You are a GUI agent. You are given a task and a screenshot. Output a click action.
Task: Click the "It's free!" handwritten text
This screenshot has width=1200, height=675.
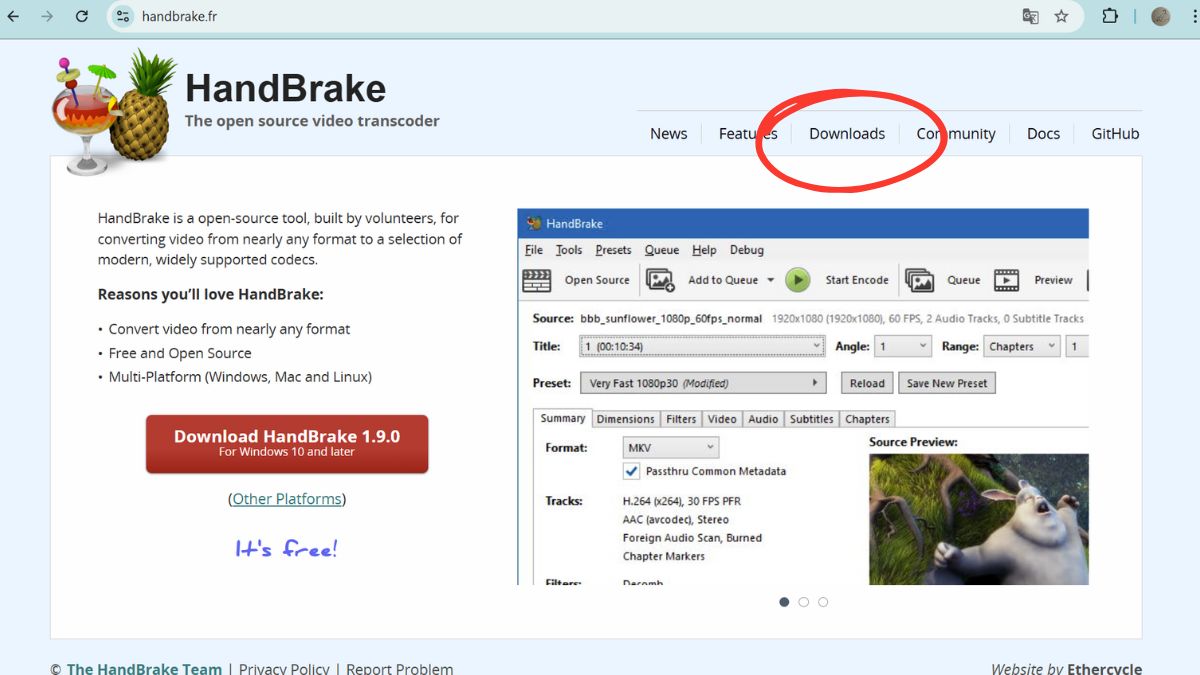[x=287, y=549]
